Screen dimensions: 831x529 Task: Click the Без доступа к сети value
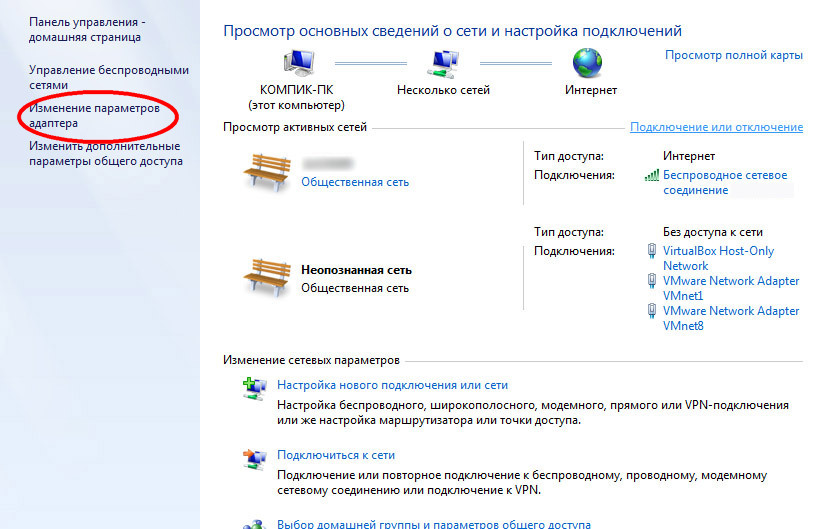point(713,232)
